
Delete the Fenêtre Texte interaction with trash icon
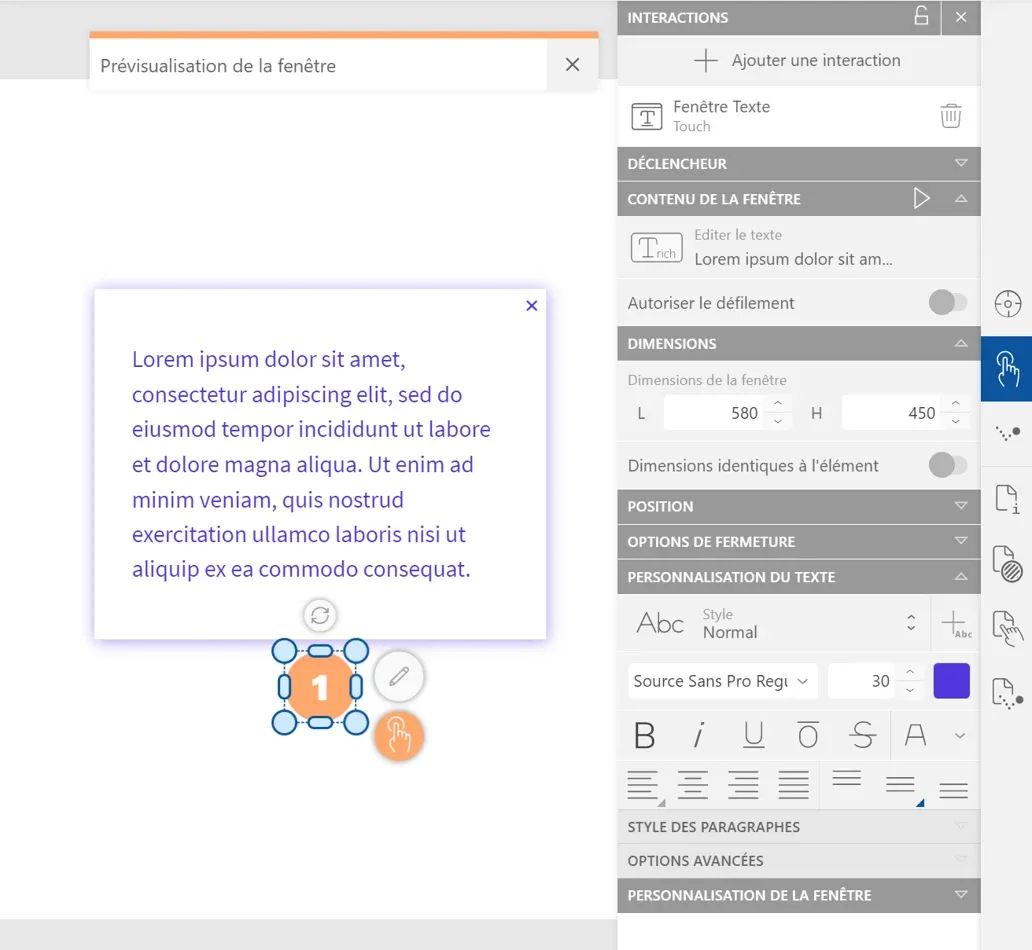click(x=950, y=116)
